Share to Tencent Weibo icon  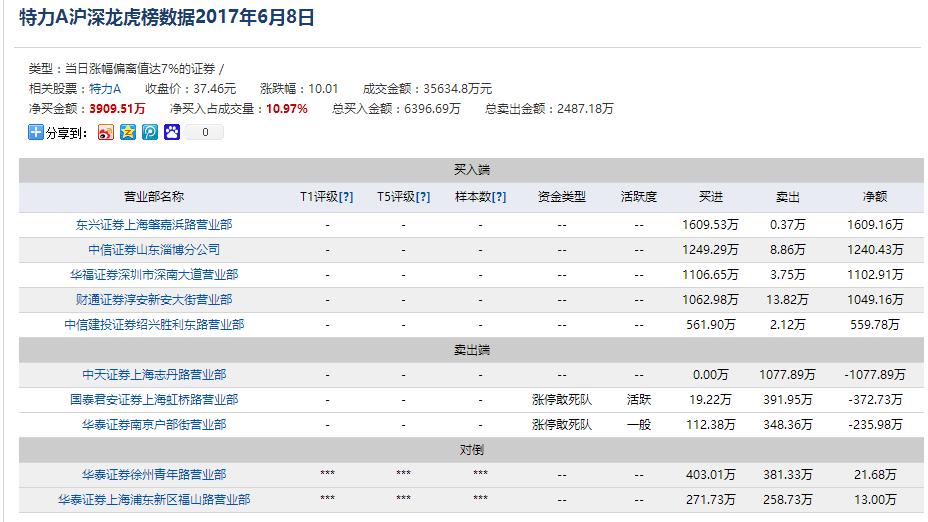pos(150,132)
